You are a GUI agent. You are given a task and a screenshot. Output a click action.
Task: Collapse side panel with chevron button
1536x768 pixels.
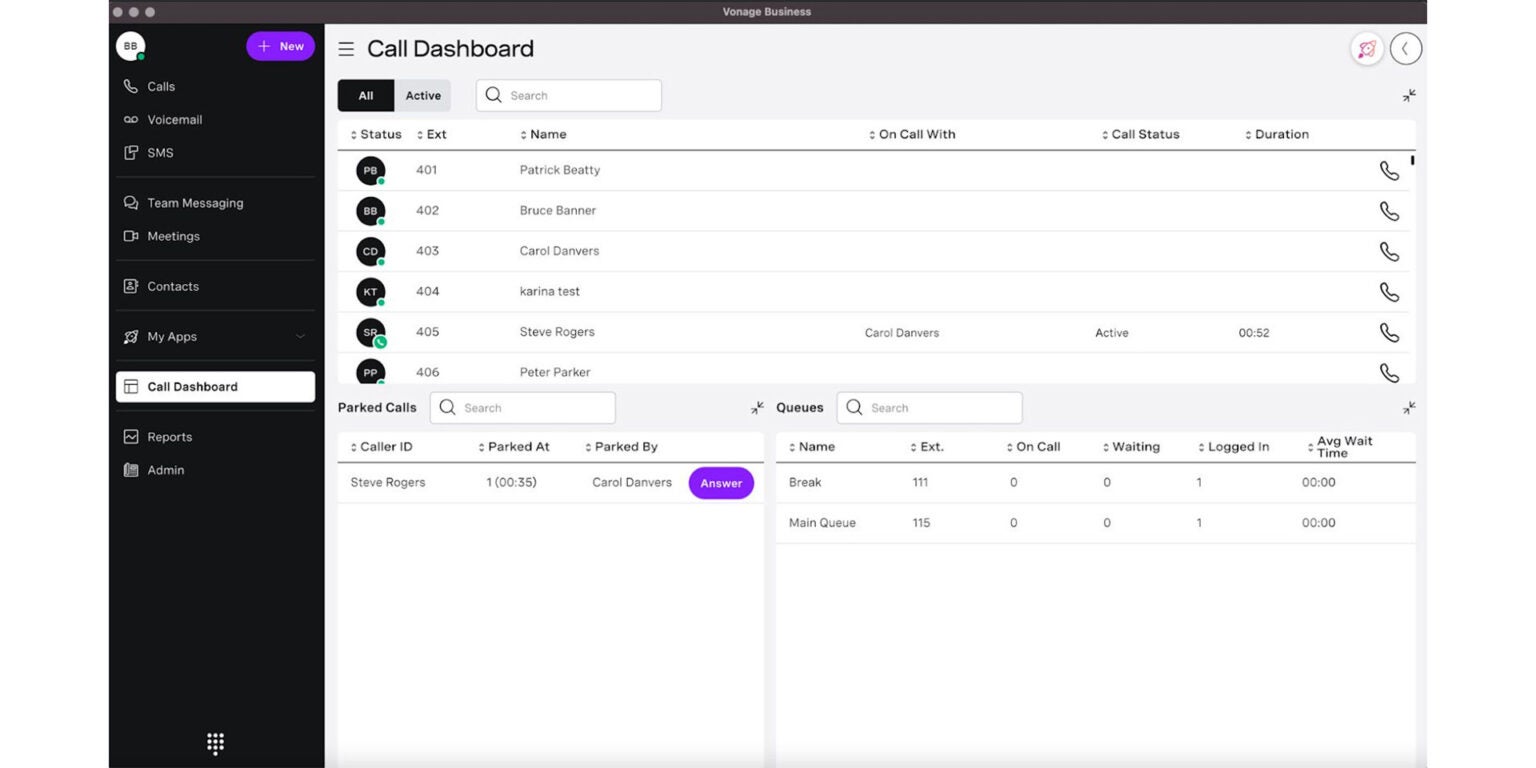pyautogui.click(x=1405, y=49)
